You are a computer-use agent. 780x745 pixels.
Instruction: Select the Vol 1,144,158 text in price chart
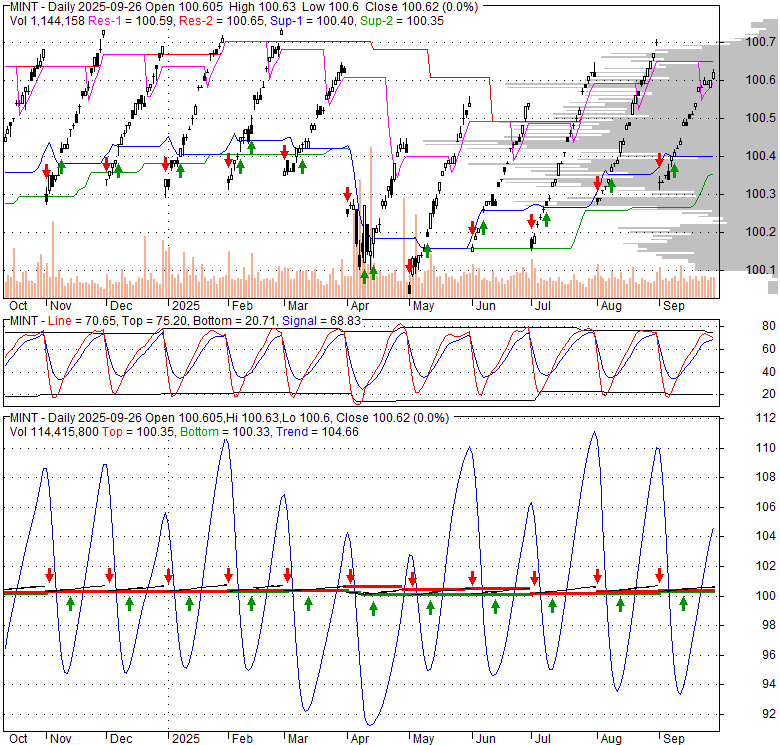point(47,21)
